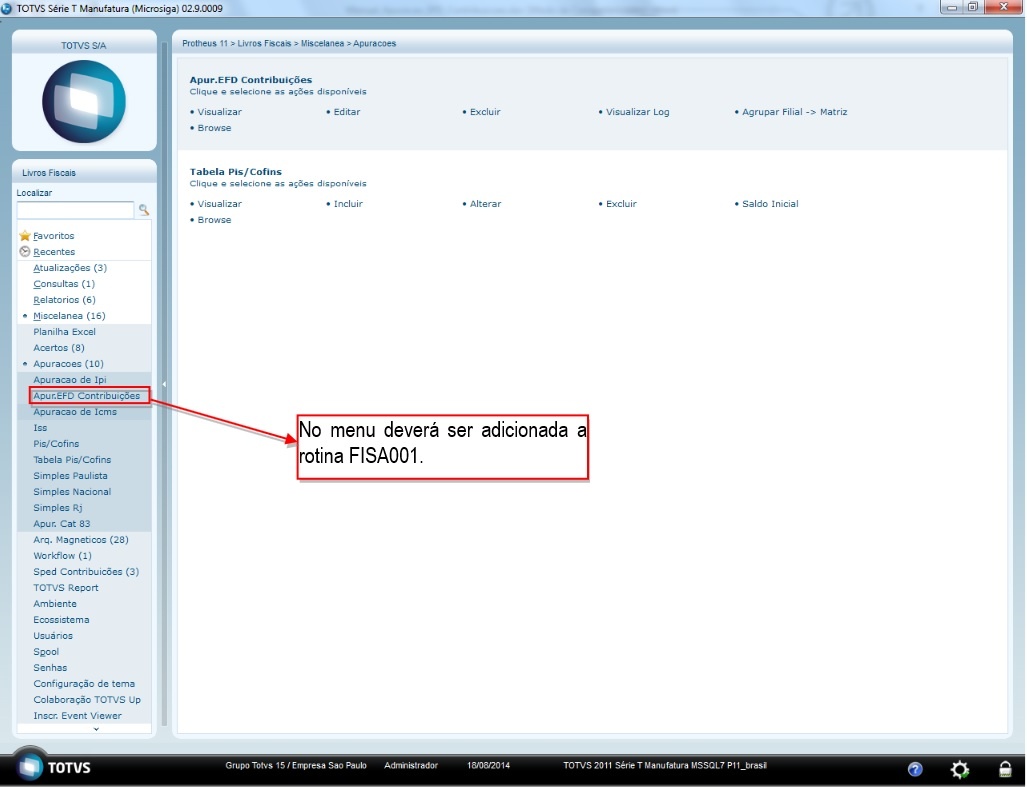1027x787 pixels.
Task: Collapse Miscelanea (16) menu group
Action: [69, 316]
